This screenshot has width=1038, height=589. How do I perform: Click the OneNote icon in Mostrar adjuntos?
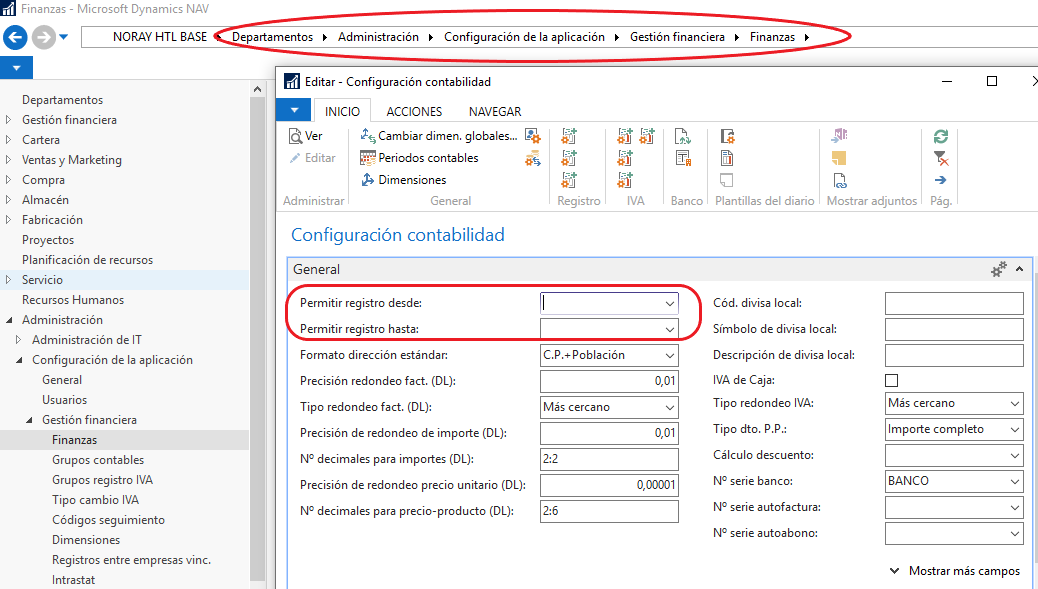(839, 136)
